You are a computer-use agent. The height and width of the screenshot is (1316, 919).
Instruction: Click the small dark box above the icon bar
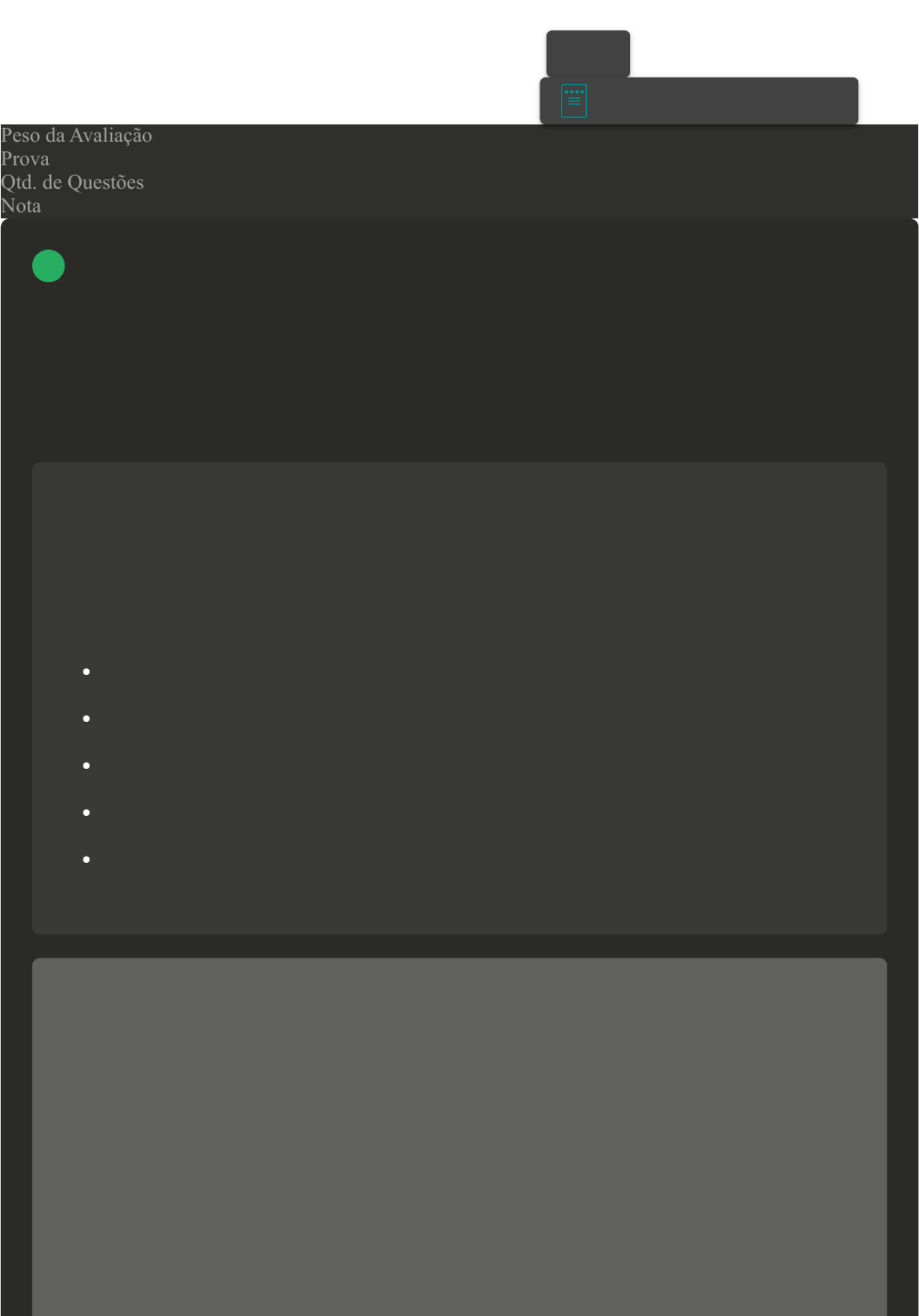tap(588, 53)
